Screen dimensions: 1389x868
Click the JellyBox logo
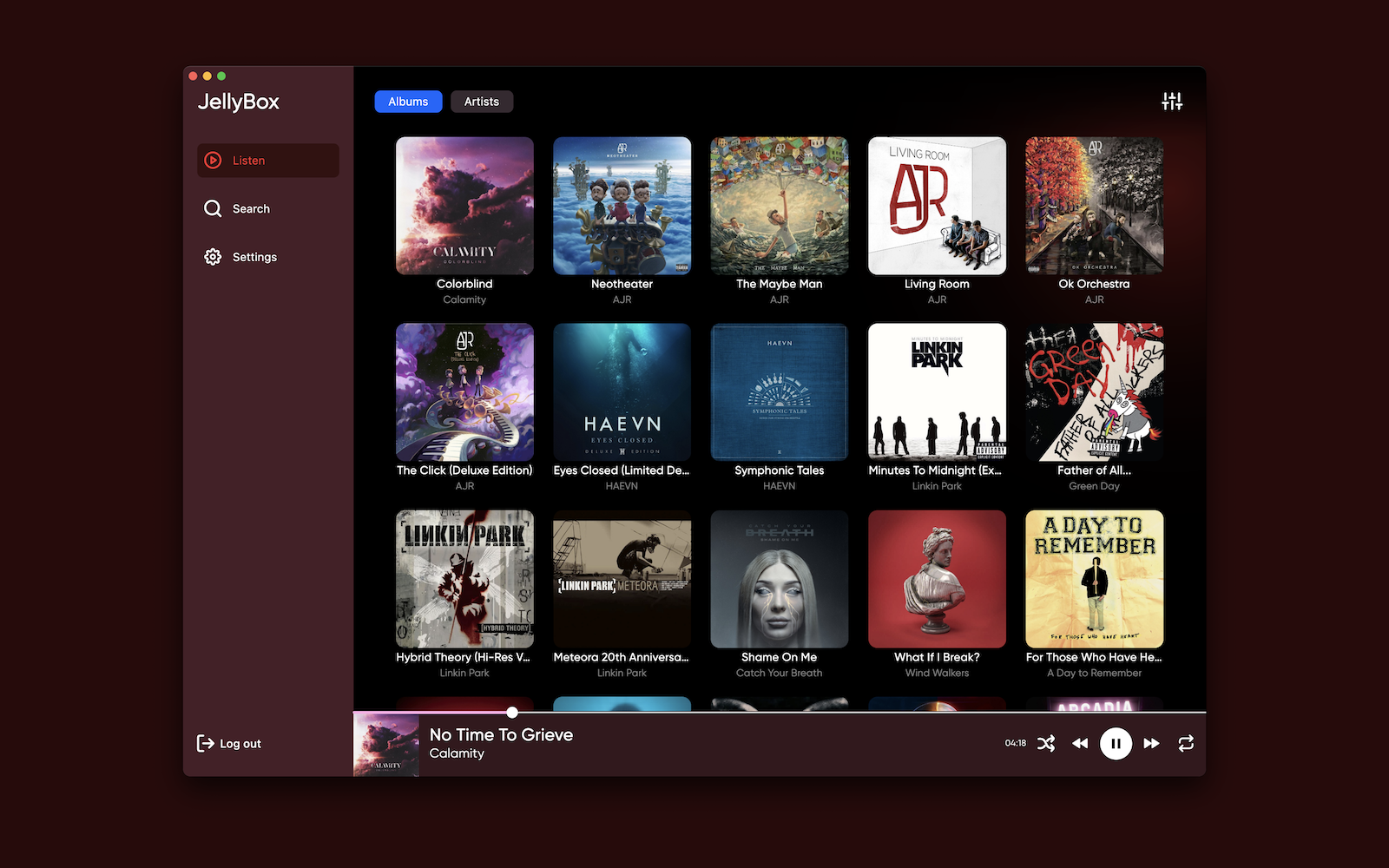tap(239, 102)
